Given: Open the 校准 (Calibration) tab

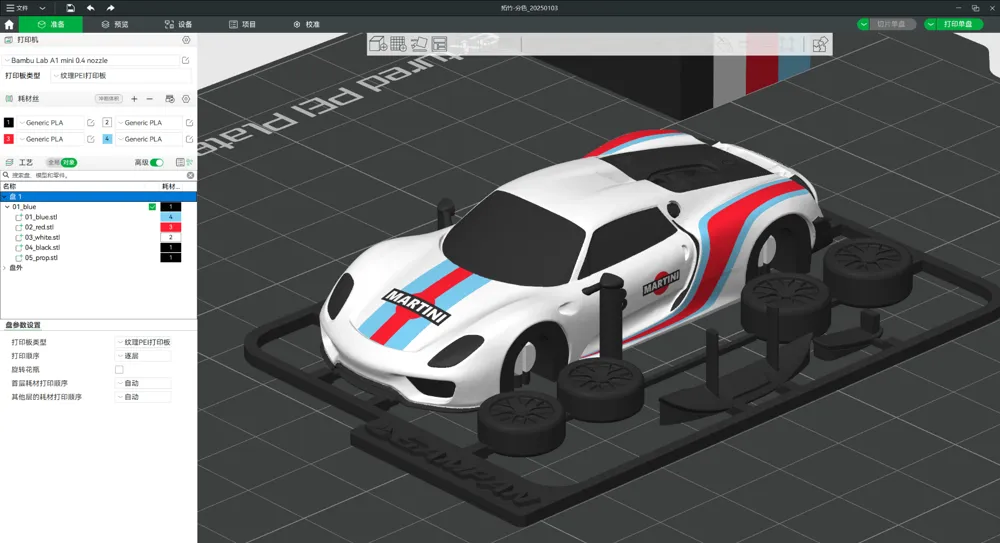Looking at the screenshot, I should click(x=306, y=24).
